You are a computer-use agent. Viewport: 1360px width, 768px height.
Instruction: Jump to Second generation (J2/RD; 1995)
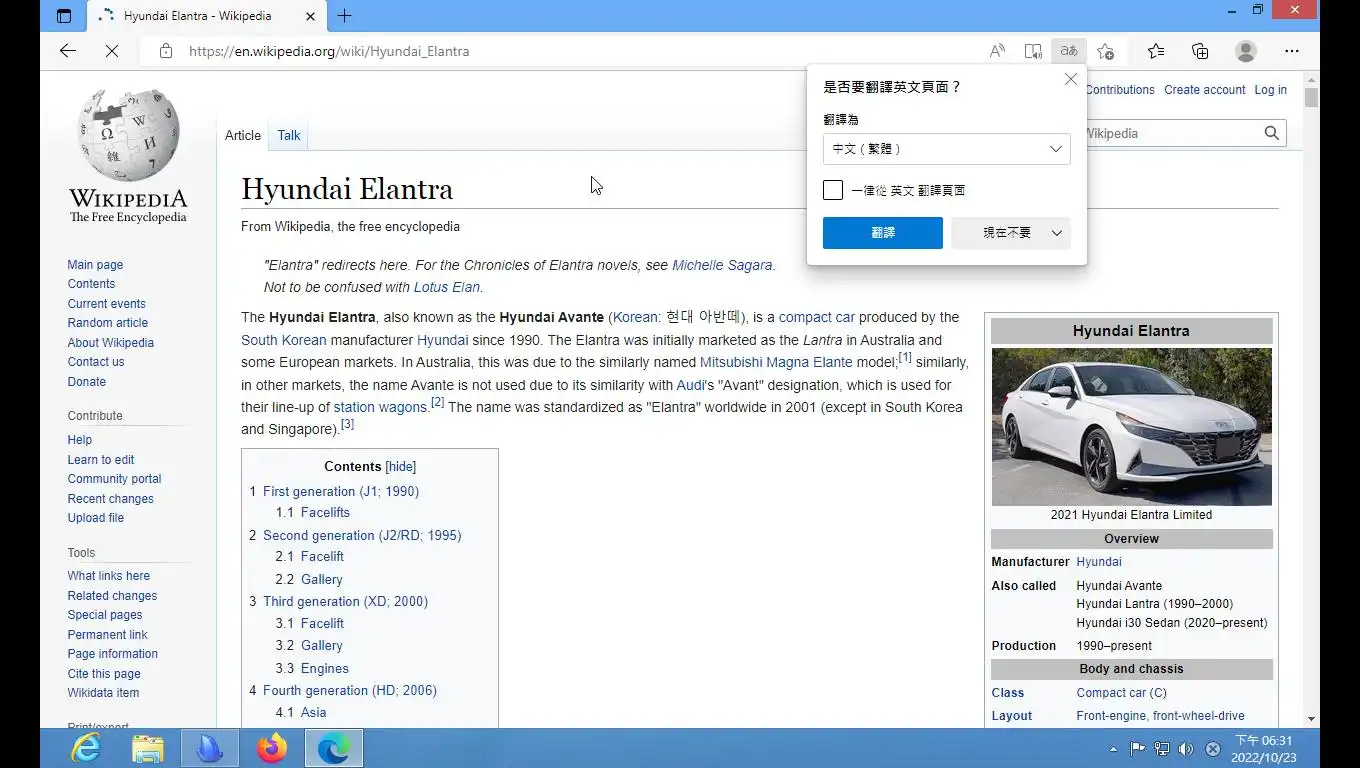coord(362,536)
